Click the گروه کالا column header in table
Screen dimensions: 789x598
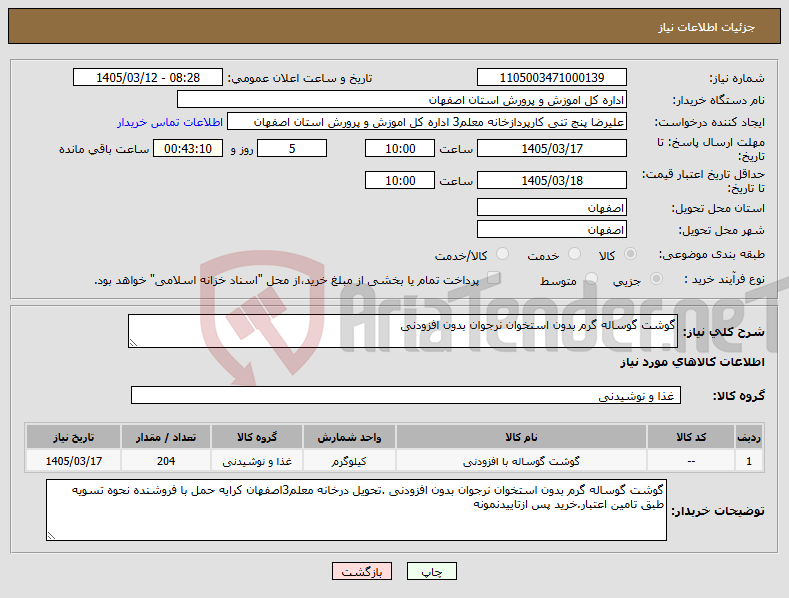pos(257,437)
